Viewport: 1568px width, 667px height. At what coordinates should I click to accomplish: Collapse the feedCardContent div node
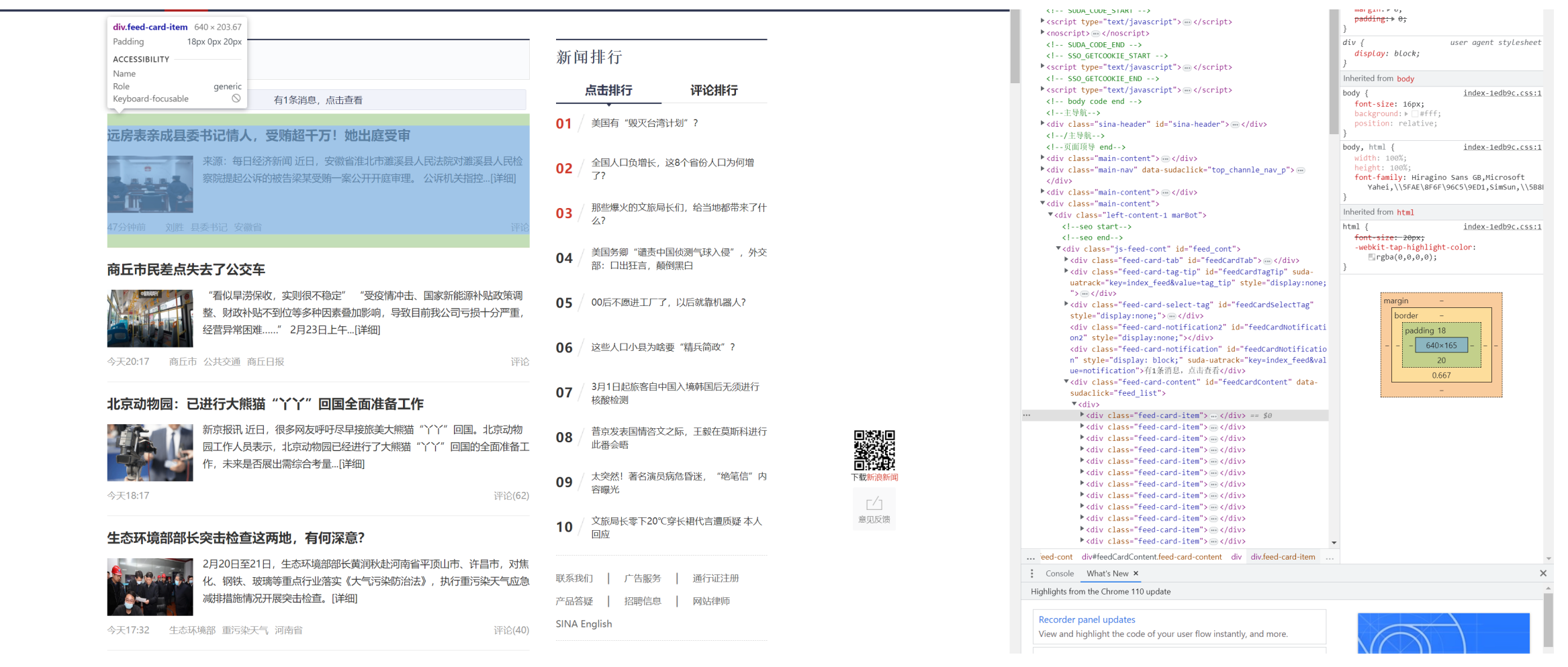pyautogui.click(x=1066, y=382)
